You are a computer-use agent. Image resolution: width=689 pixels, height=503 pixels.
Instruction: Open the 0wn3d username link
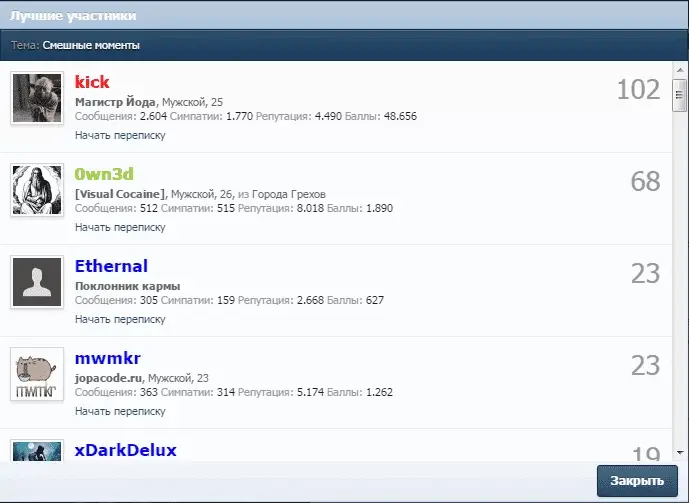click(104, 174)
